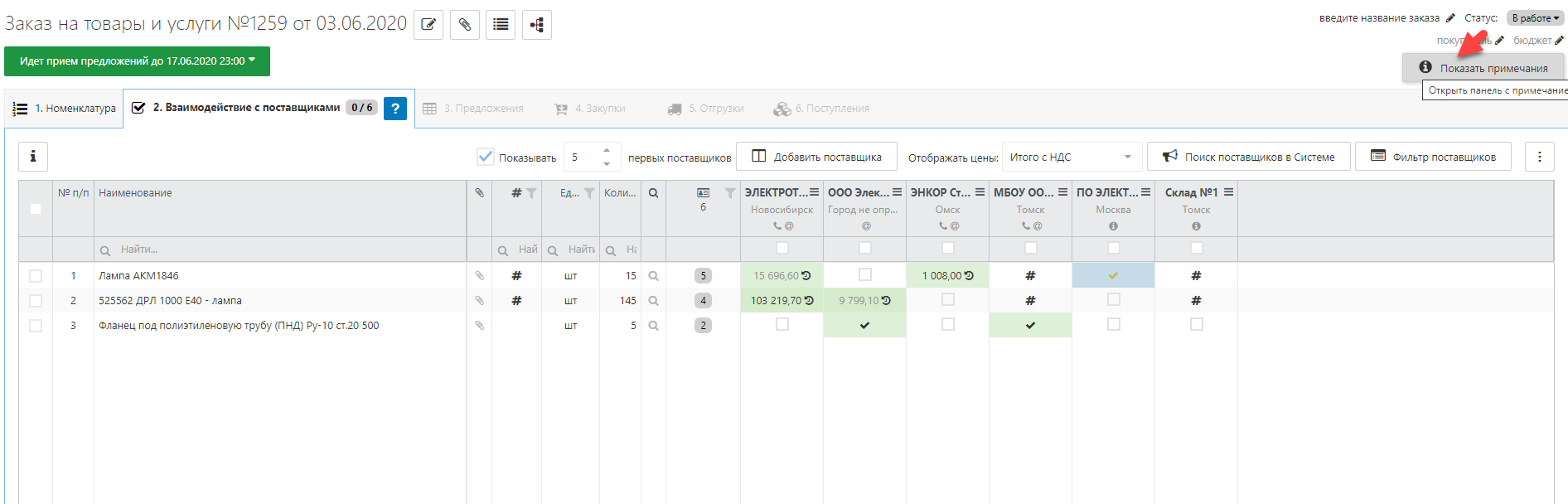This screenshot has width=1568, height=504.
Task: Switch to the 1. Номенклатура tab
Action: (x=65, y=109)
